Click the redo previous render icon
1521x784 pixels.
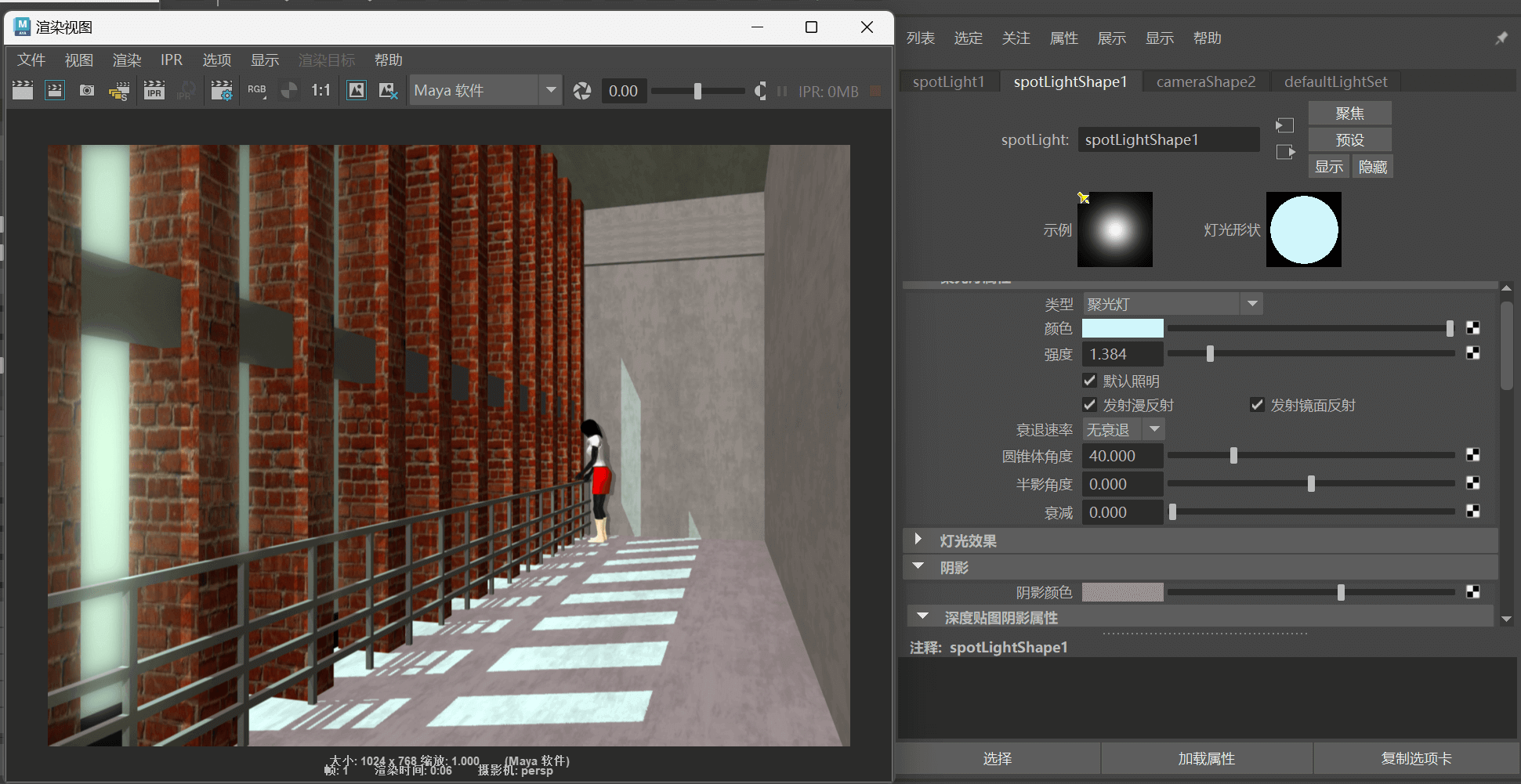click(23, 91)
